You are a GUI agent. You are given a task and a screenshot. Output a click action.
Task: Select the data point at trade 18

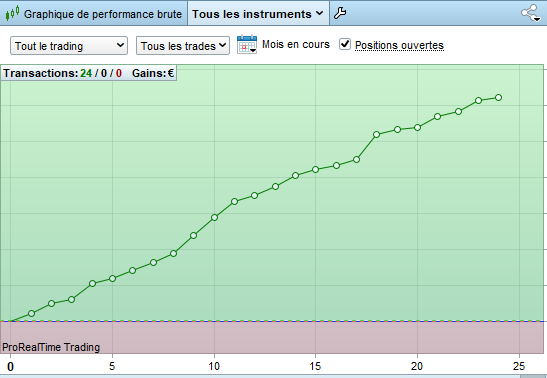coord(376,135)
